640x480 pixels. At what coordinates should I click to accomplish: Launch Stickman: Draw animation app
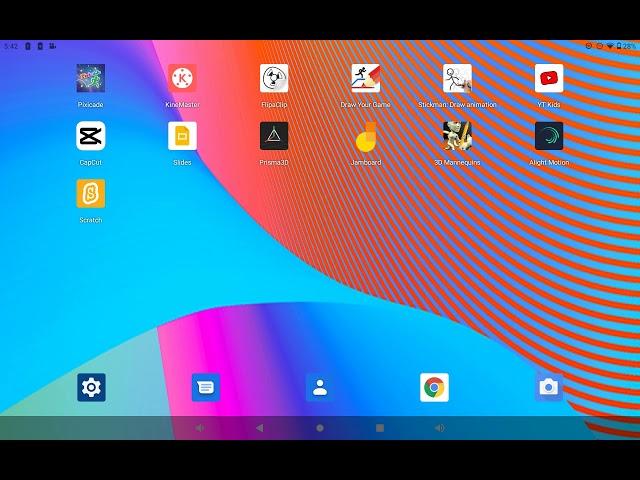(x=457, y=78)
